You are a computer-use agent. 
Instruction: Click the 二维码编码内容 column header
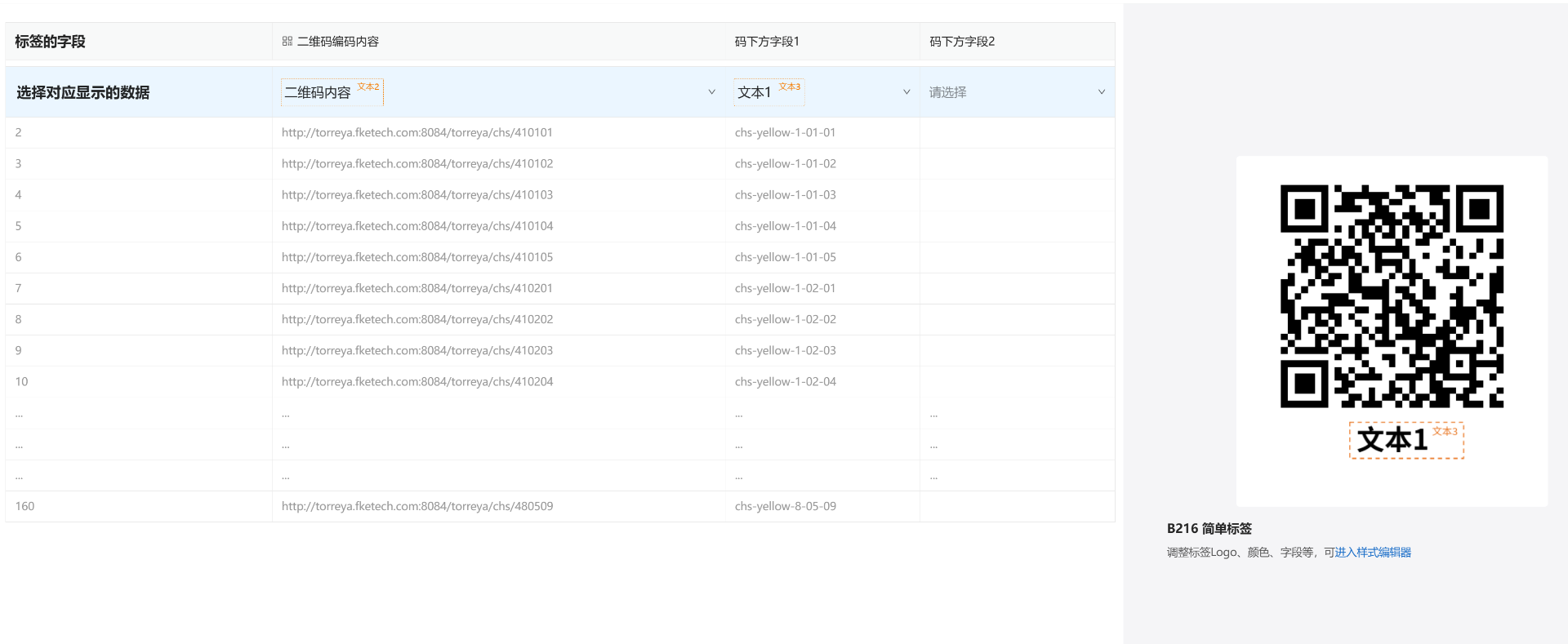(337, 42)
